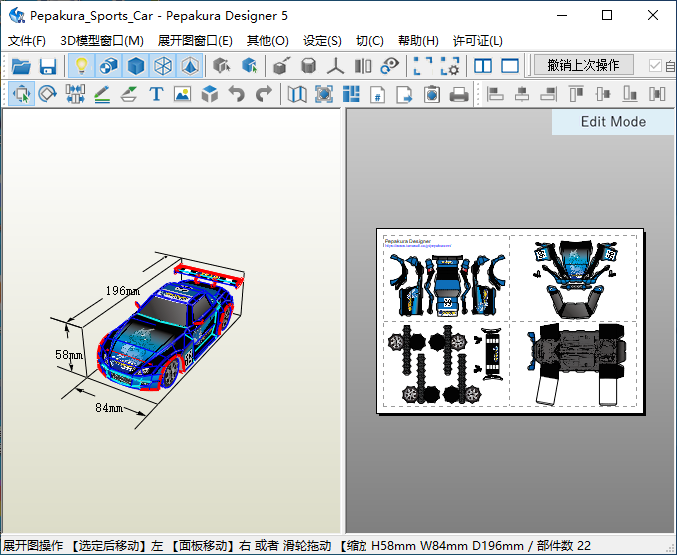This screenshot has height=555, width=677.
Task: Click the page number hash icon
Action: (378, 94)
